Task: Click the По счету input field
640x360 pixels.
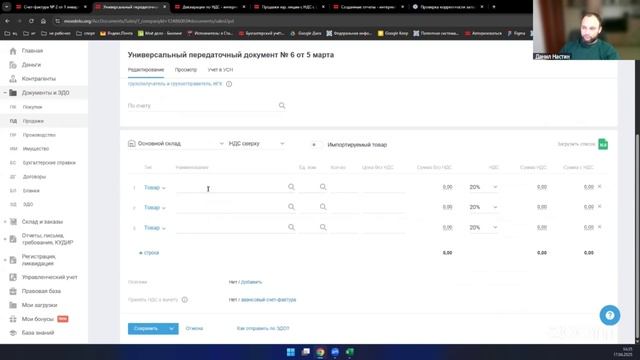Action: tap(202, 106)
